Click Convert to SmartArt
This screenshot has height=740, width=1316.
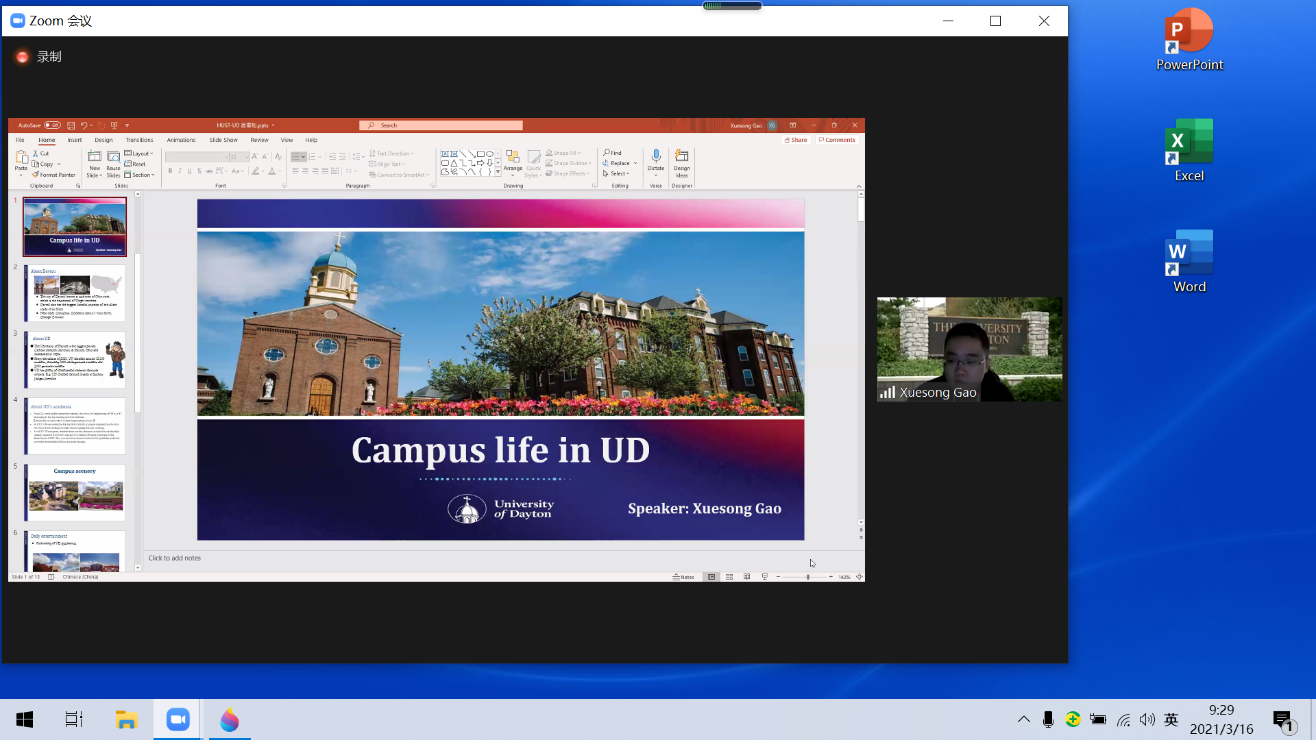click(399, 175)
